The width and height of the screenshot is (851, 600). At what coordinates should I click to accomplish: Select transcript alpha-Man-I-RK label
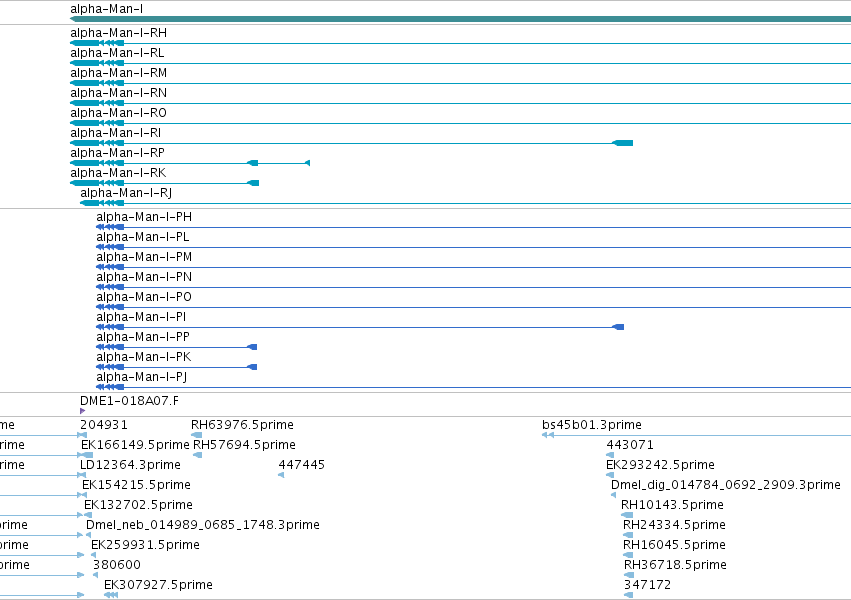[118, 174]
